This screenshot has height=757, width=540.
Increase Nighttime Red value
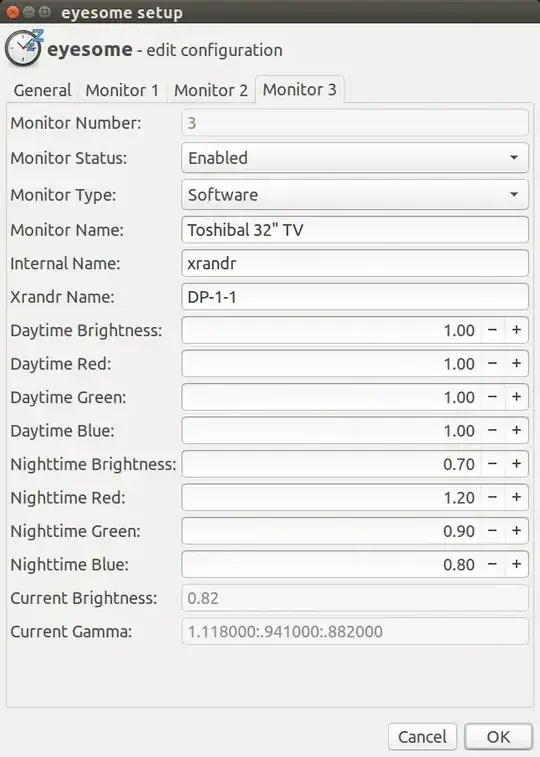pos(516,497)
